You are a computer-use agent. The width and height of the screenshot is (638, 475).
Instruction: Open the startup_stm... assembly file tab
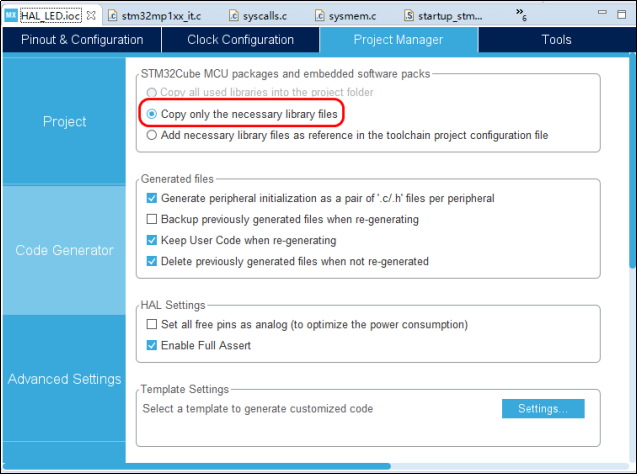[444, 16]
